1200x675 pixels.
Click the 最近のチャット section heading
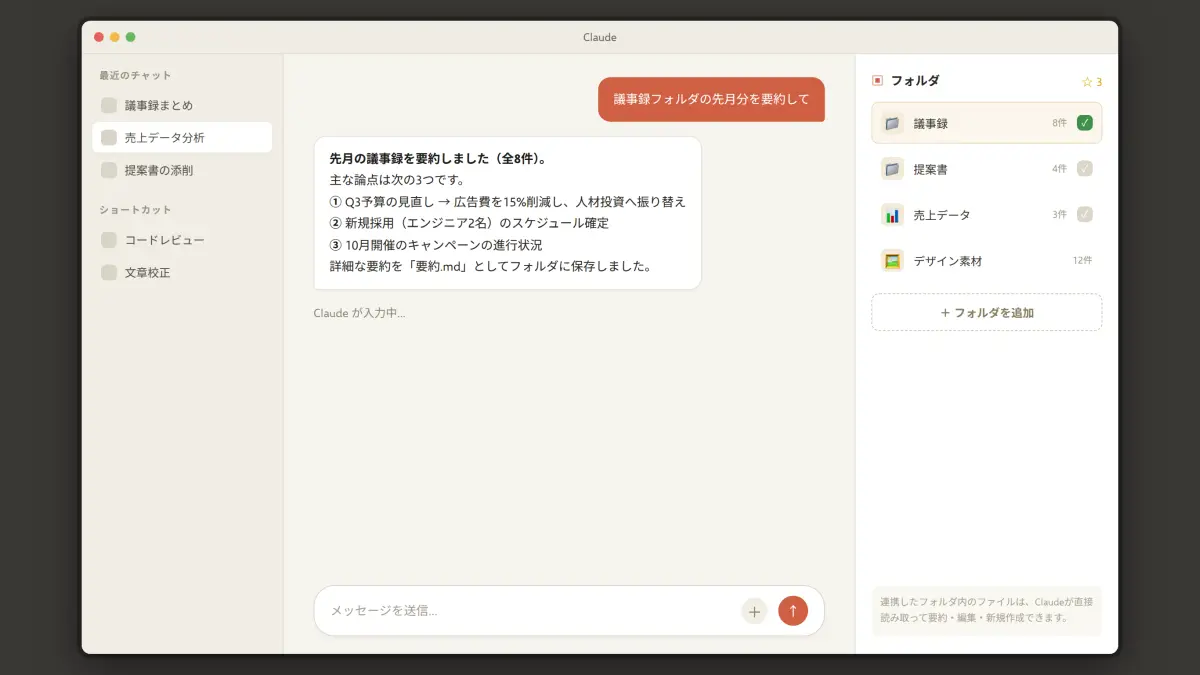pyautogui.click(x=135, y=75)
